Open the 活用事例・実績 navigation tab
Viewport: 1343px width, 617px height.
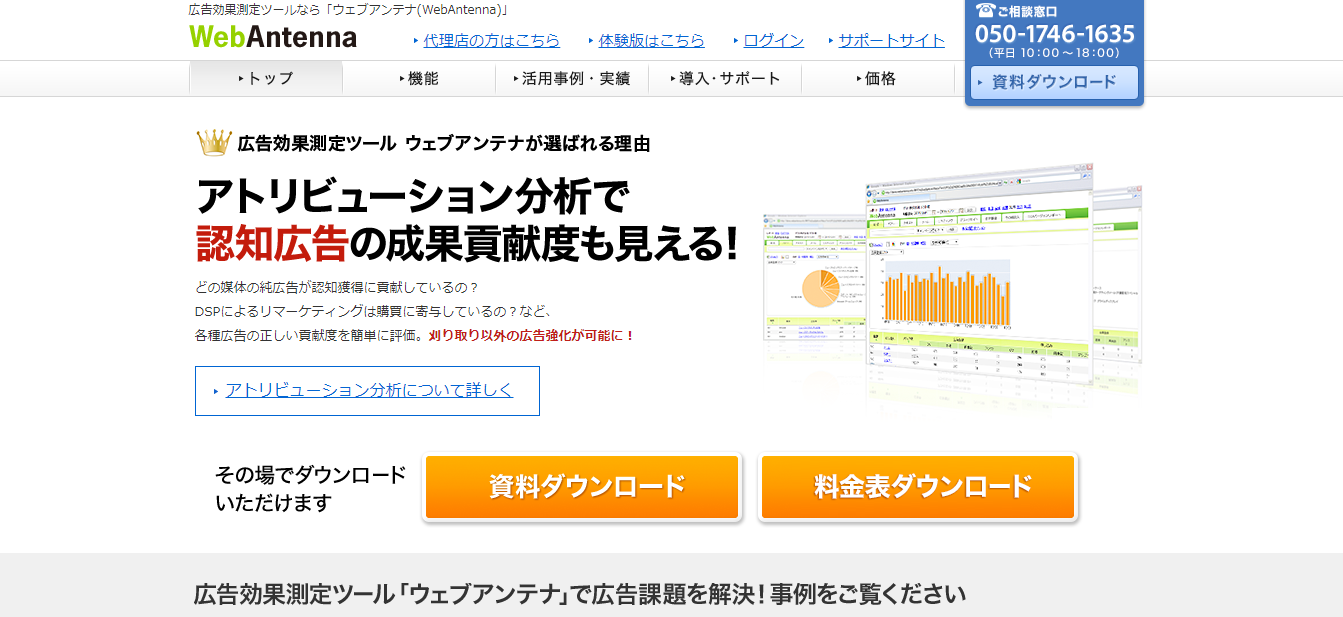click(x=572, y=78)
